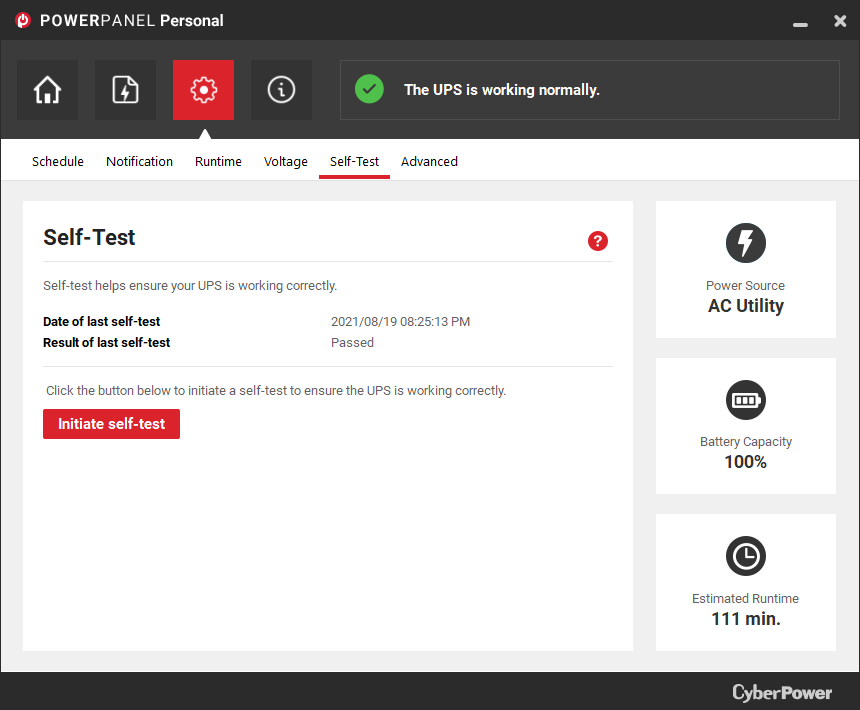Click the 'Click the button below' instruction text
The height and width of the screenshot is (710, 860).
pyautogui.click(x=276, y=391)
